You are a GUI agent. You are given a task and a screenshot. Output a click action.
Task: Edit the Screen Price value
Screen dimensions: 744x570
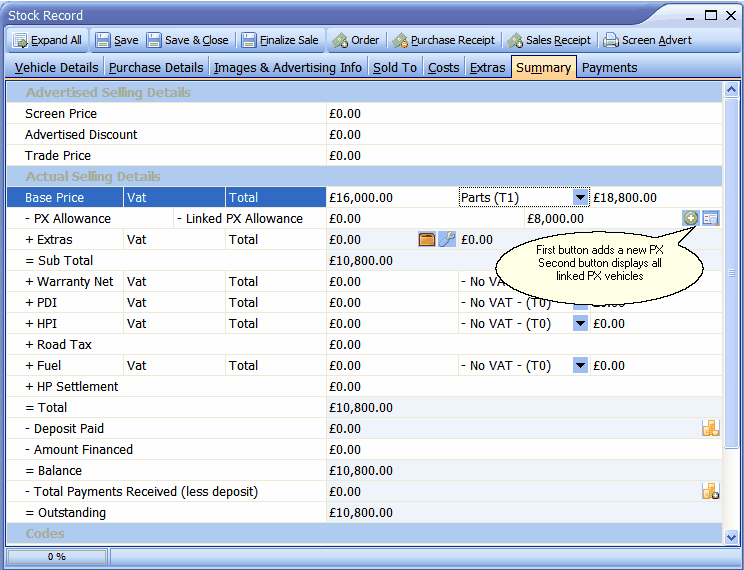(x=524, y=113)
